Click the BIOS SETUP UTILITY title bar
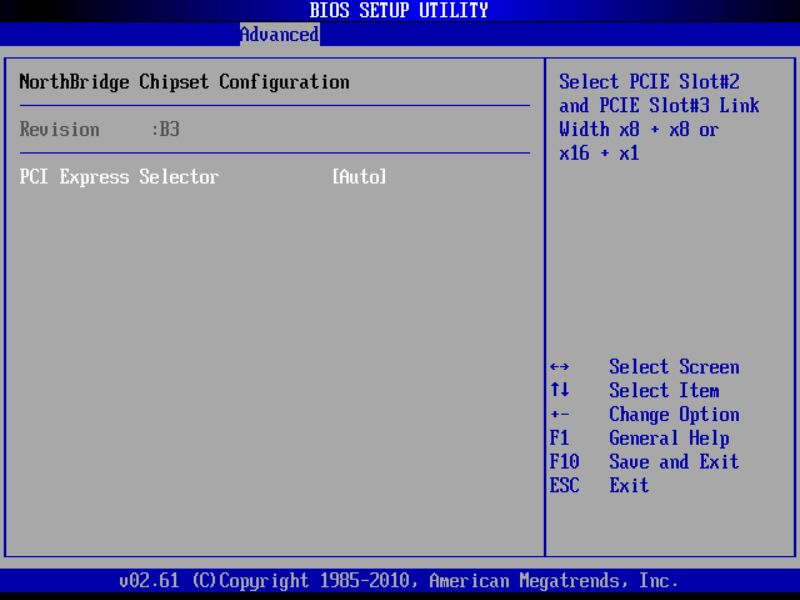 [397, 10]
